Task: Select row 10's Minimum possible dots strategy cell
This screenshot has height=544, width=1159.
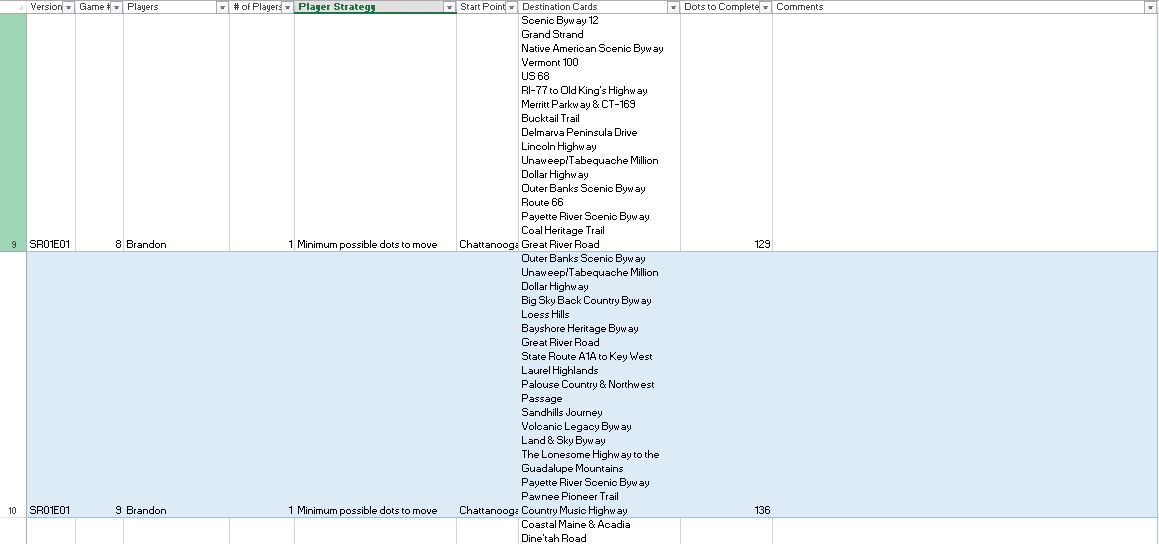Action: (375, 510)
